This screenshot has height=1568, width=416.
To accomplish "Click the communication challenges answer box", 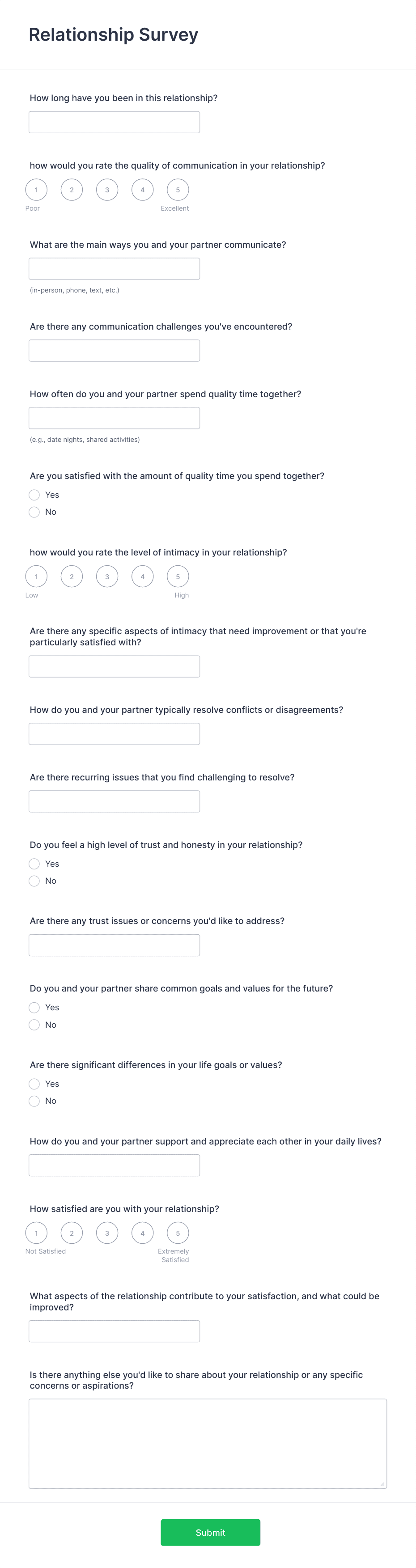I will point(114,351).
